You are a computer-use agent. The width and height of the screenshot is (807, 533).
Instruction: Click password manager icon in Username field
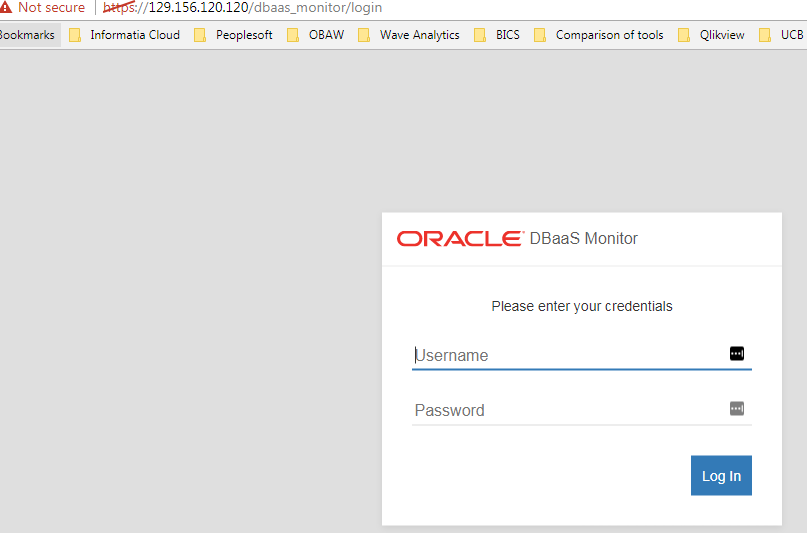[x=737, y=354]
